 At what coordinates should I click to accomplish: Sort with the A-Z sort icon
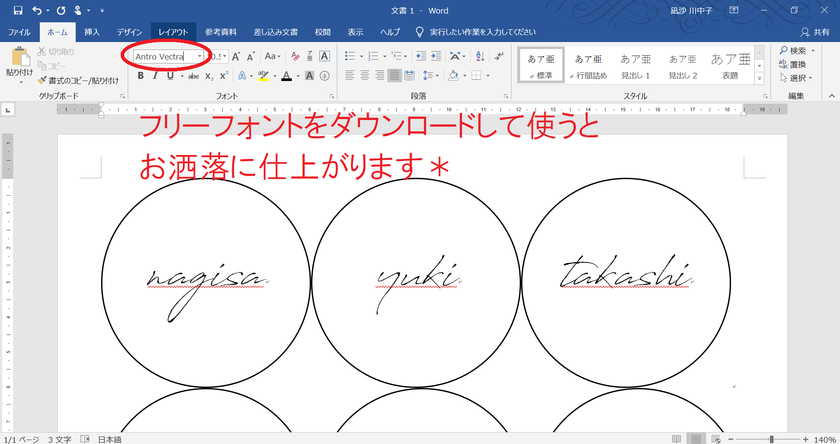[x=480, y=56]
